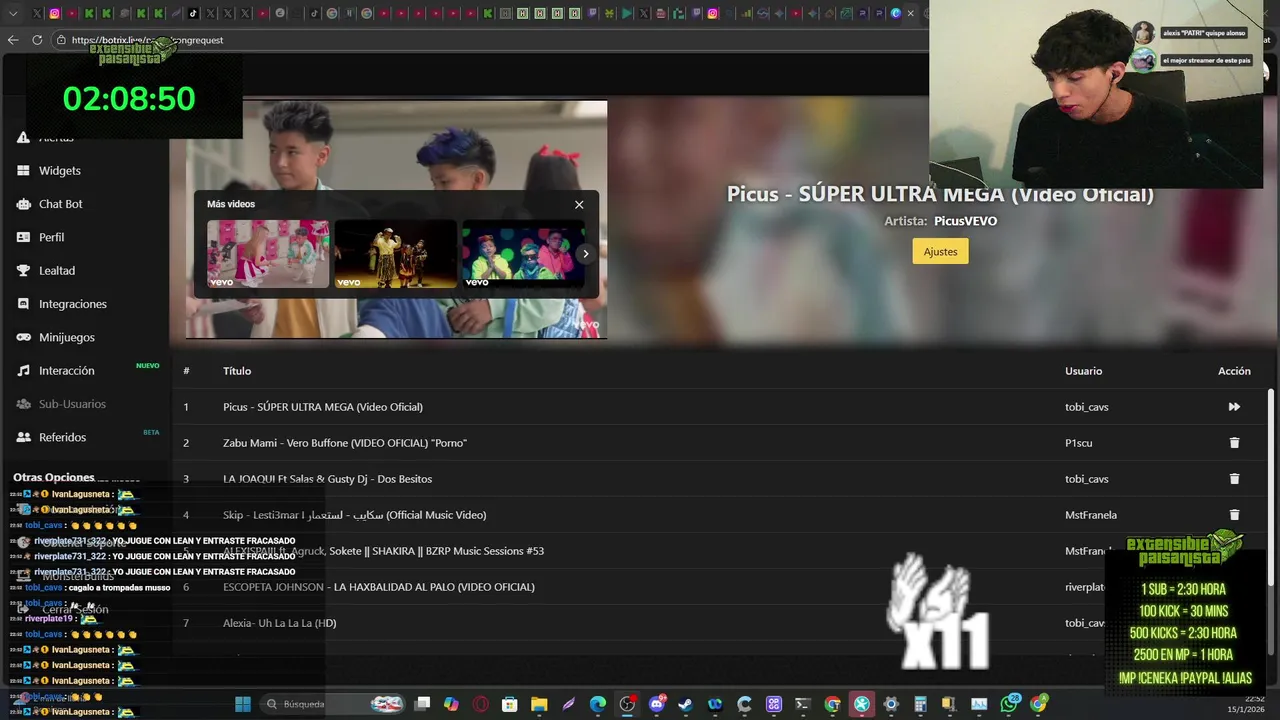Open Minijuegos in the sidebar
Viewport: 1280px width, 720px height.
(66, 337)
